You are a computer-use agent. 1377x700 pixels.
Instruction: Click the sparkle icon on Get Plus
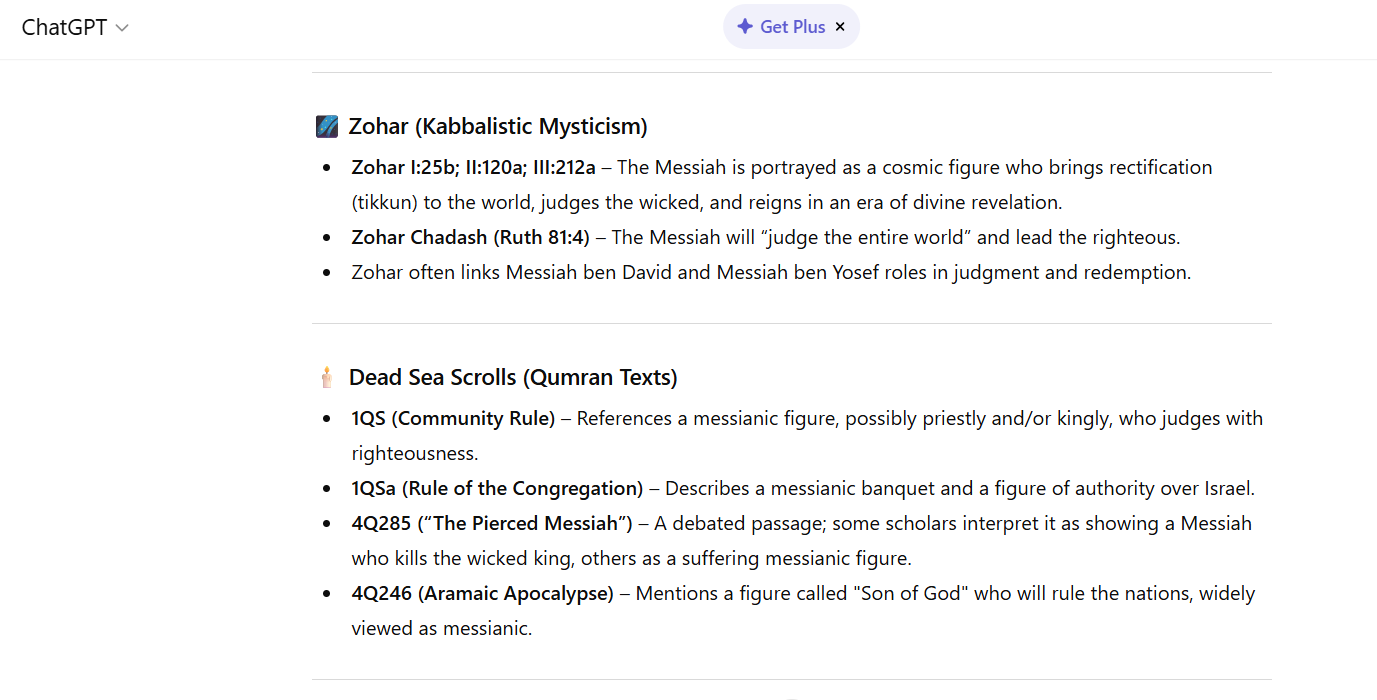(x=744, y=27)
